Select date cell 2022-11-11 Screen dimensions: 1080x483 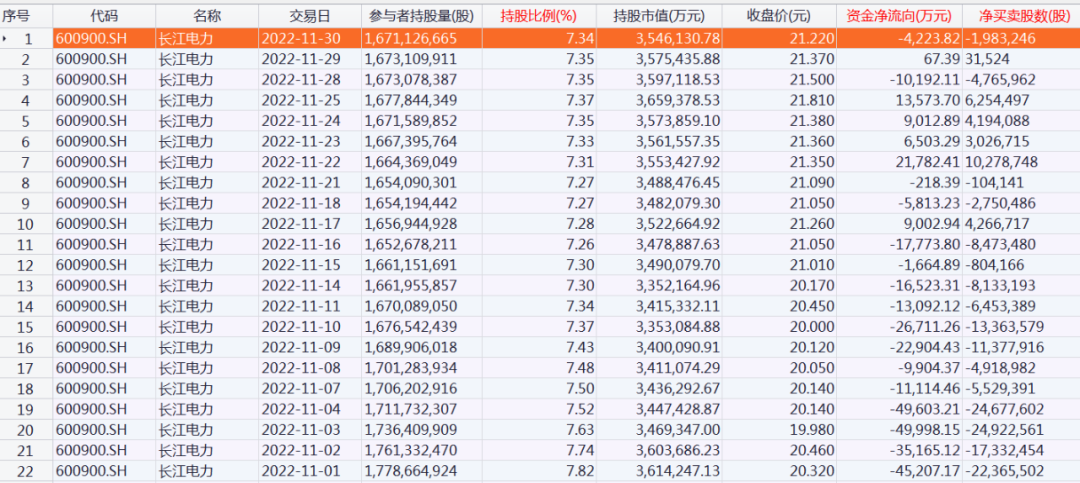tap(301, 306)
